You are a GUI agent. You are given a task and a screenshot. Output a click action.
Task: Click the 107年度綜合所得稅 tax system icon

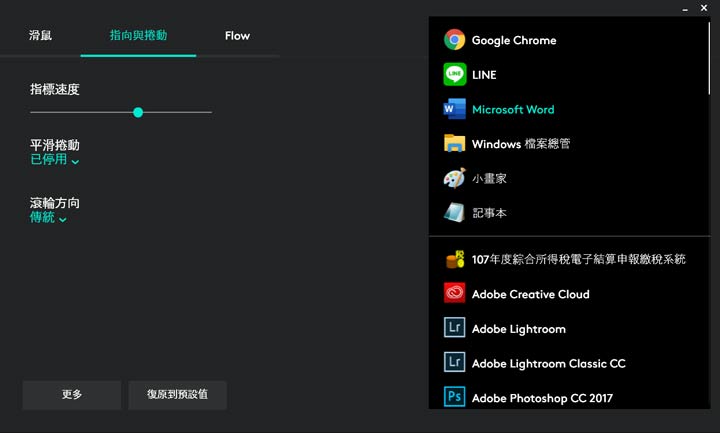[x=454, y=259]
